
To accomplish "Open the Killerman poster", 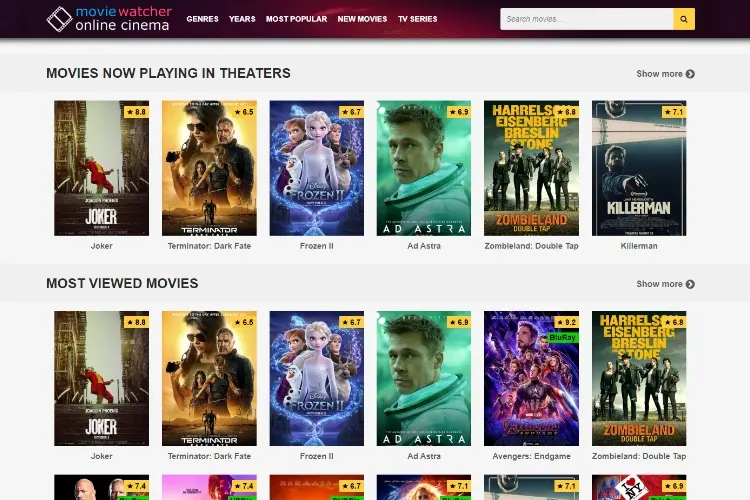I will point(639,168).
